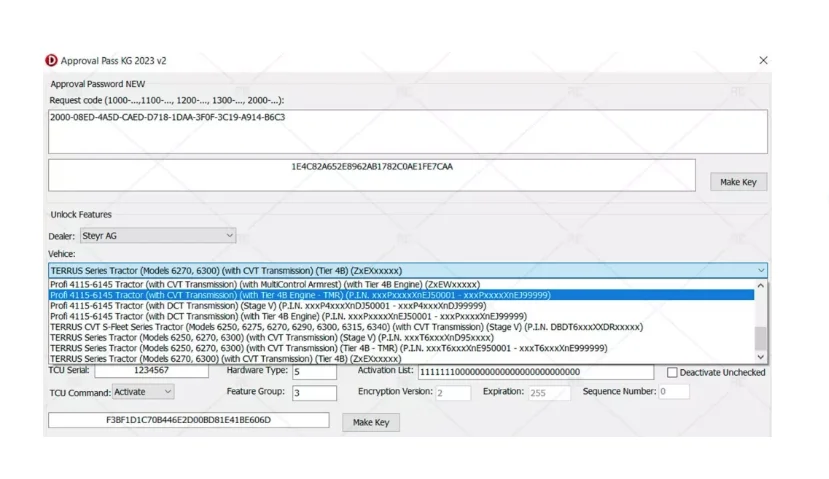The height and width of the screenshot is (479, 829).
Task: Select Profi 4115-6145 with MultiControl Armrest entry
Action: tap(401, 284)
